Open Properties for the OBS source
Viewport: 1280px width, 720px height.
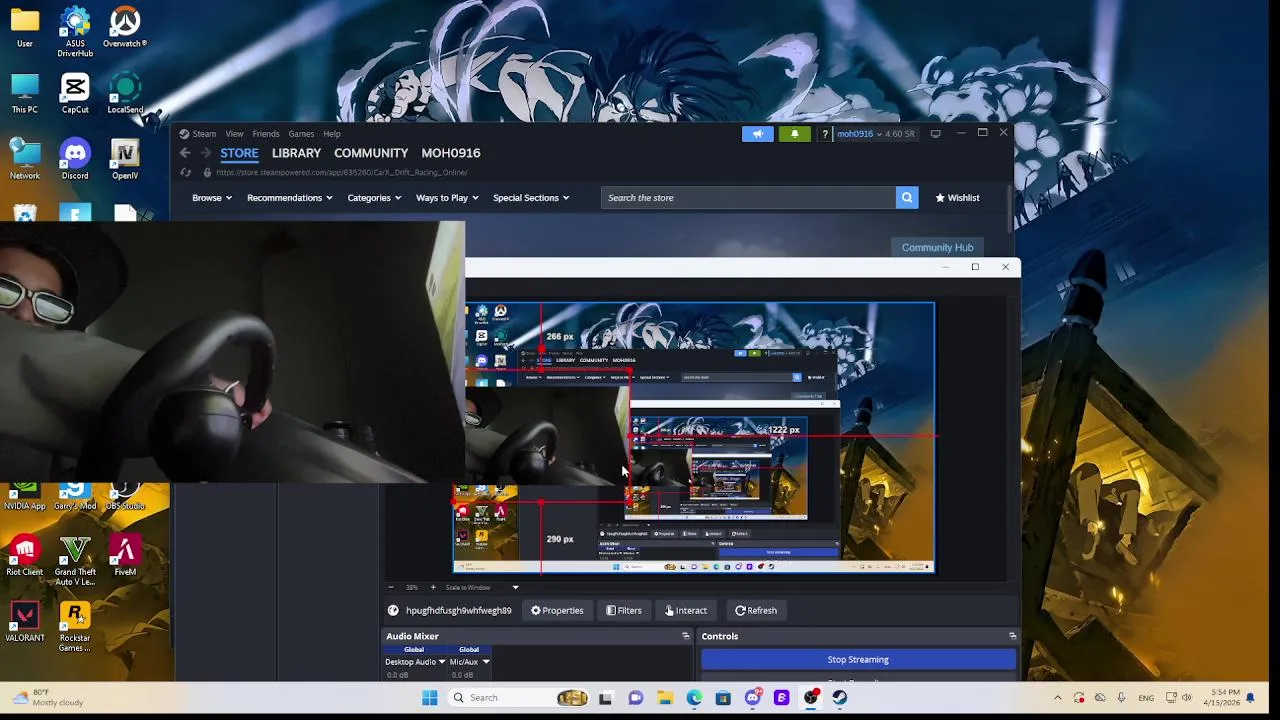557,611
